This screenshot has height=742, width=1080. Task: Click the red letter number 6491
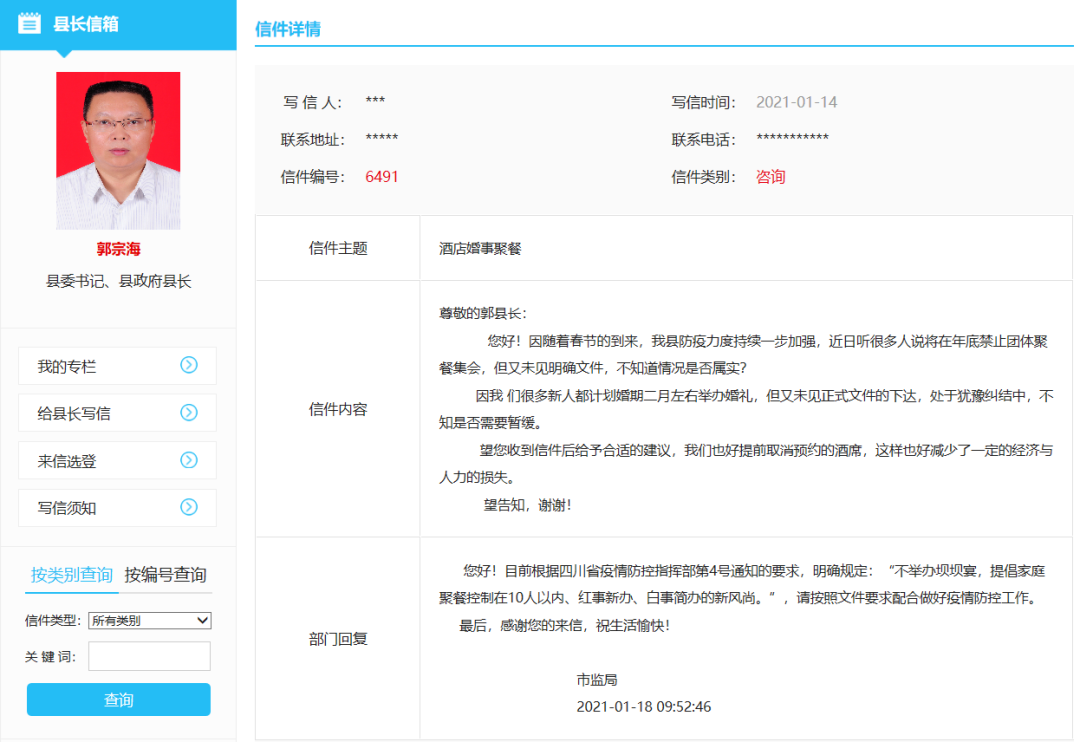381,176
